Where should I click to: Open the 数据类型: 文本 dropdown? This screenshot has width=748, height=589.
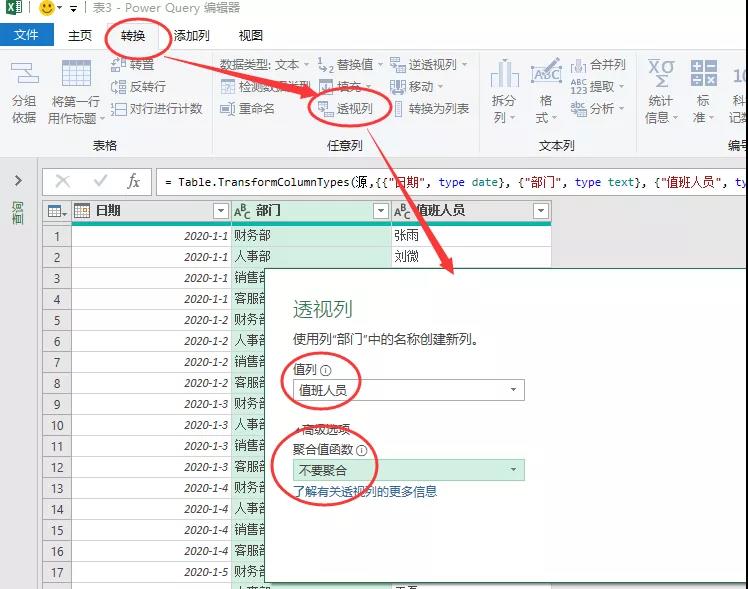coord(264,64)
